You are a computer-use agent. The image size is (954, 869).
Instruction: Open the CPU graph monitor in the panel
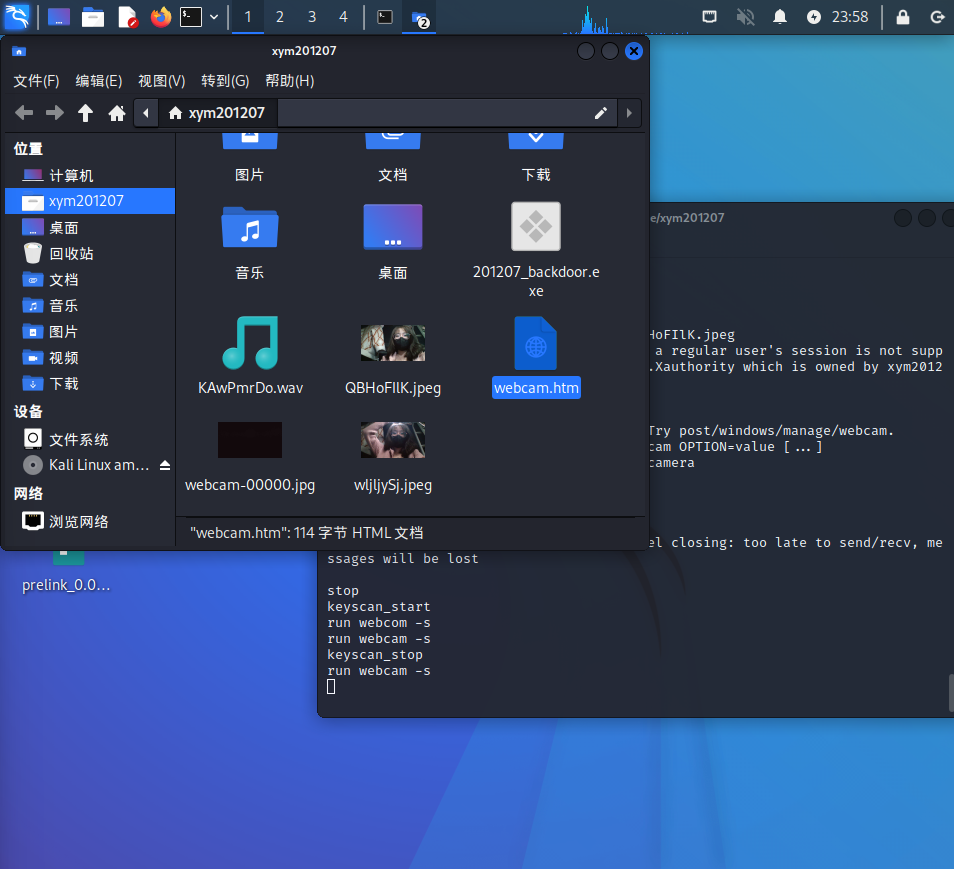click(x=625, y=18)
